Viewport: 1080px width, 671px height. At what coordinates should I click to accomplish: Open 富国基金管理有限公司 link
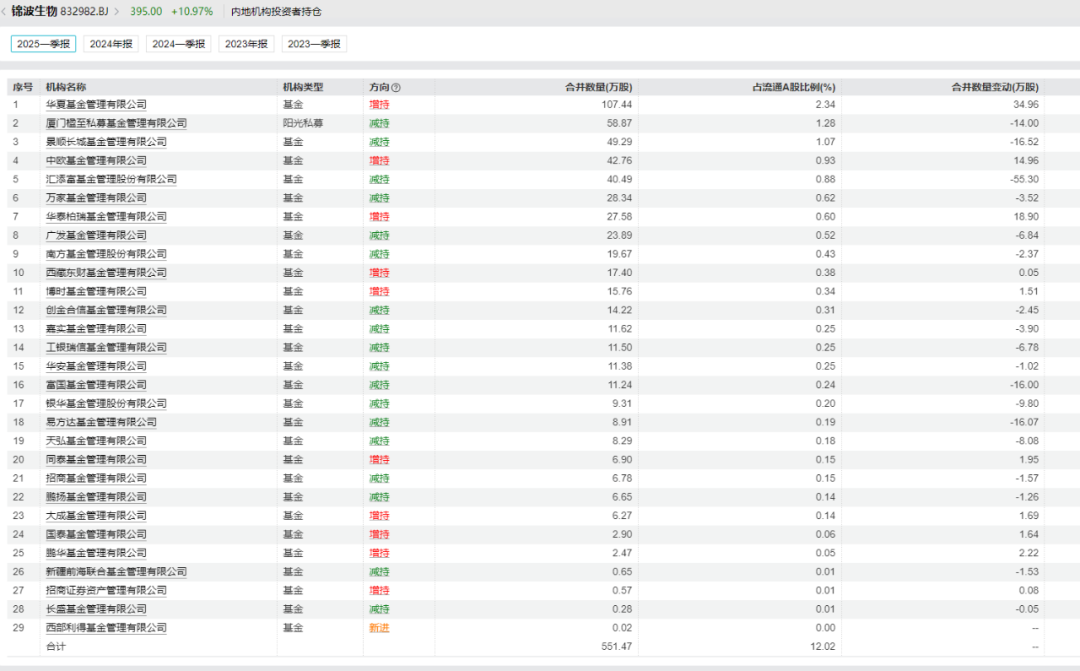coord(96,384)
